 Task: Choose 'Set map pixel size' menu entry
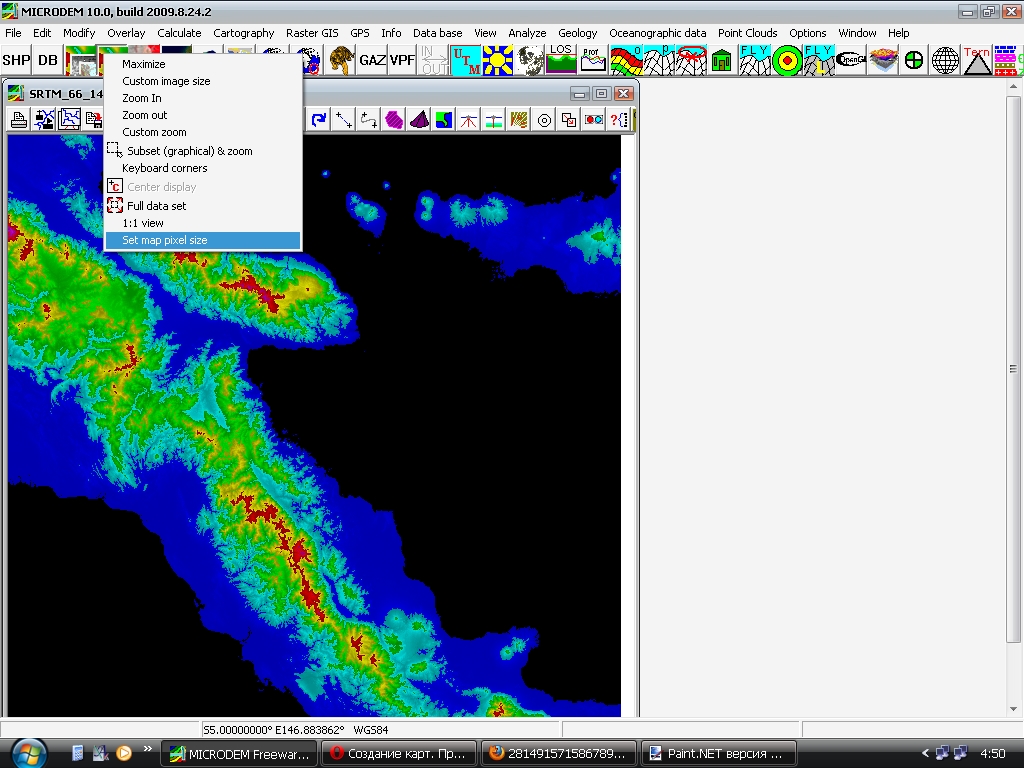tap(165, 241)
